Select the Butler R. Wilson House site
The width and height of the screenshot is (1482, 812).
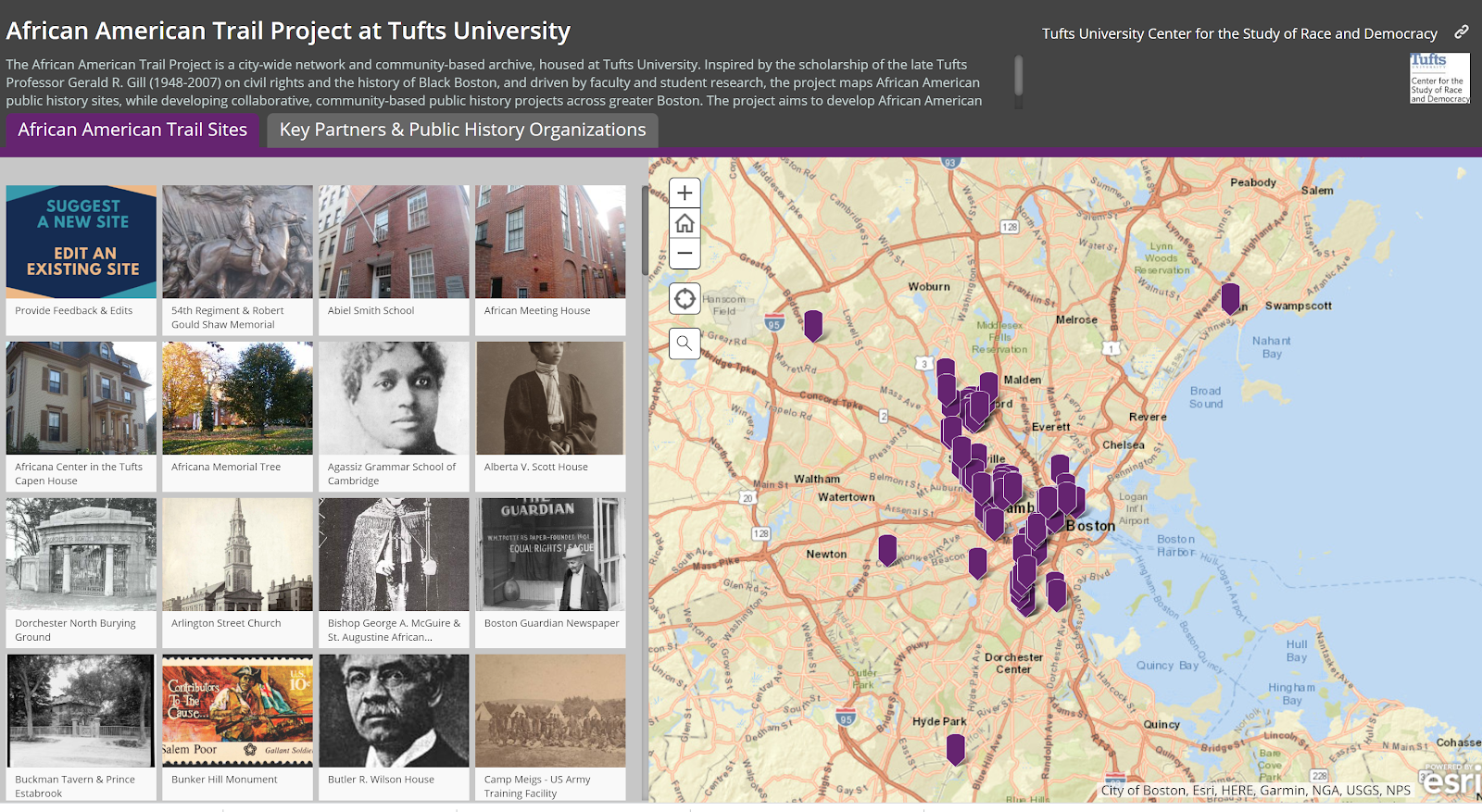(395, 728)
